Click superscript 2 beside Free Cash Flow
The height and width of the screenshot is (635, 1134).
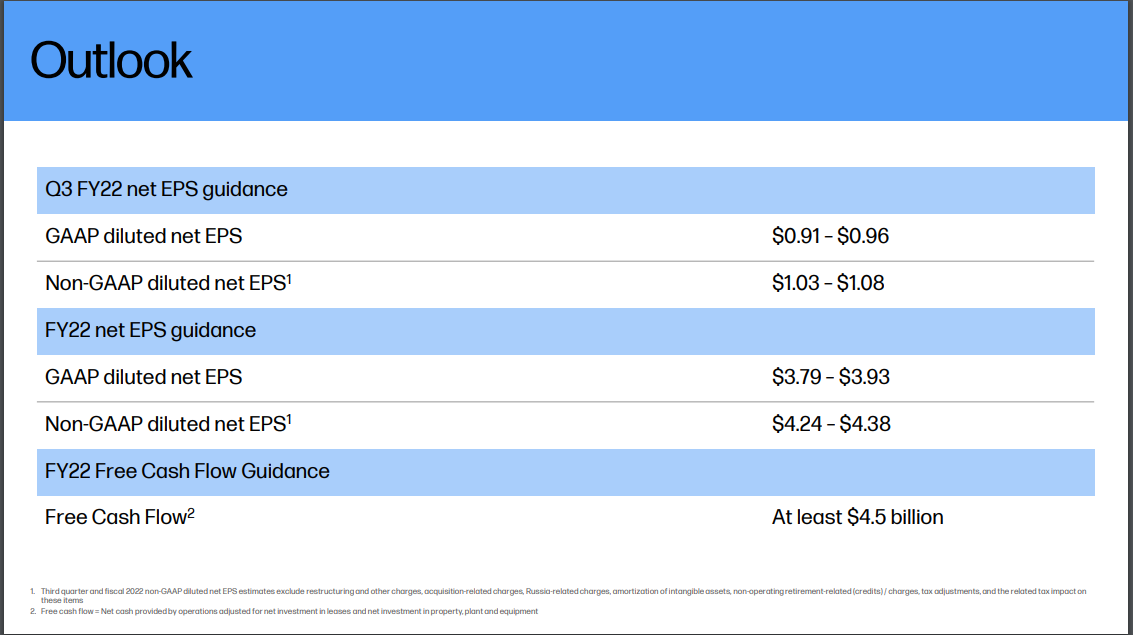click(190, 513)
